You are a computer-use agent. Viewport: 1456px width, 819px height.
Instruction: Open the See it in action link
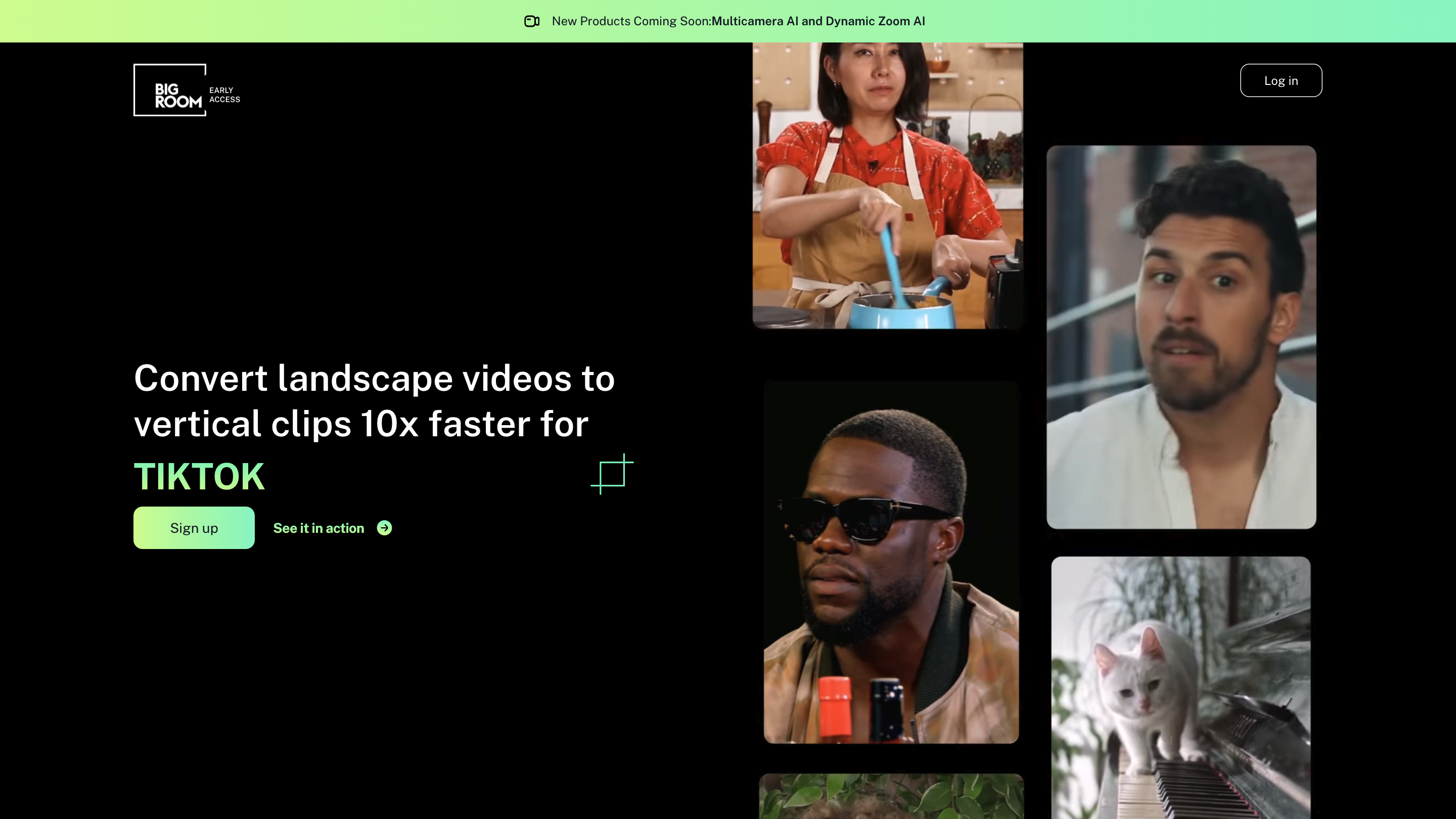coord(319,528)
